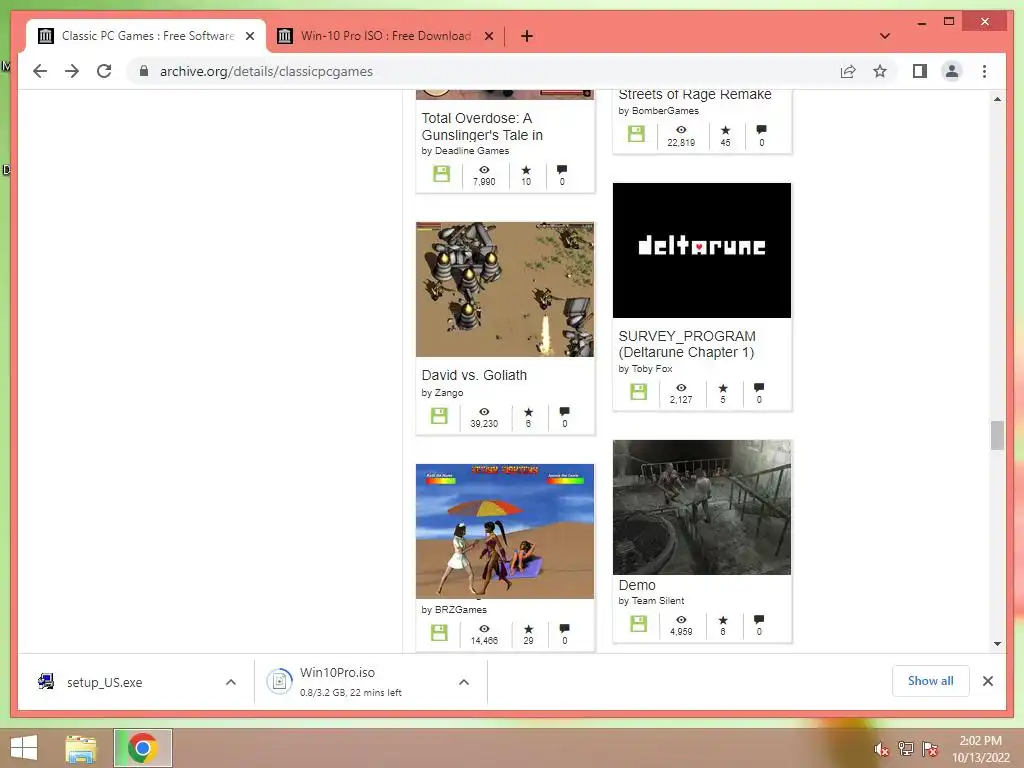1024x768 pixels.
Task: Open File Explorer from the taskbar
Action: pyautogui.click(x=81, y=748)
